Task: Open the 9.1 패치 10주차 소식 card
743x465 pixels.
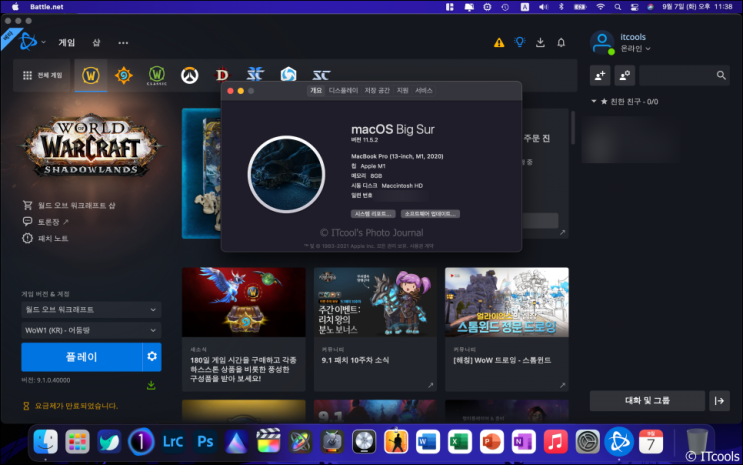Action: pos(375,329)
